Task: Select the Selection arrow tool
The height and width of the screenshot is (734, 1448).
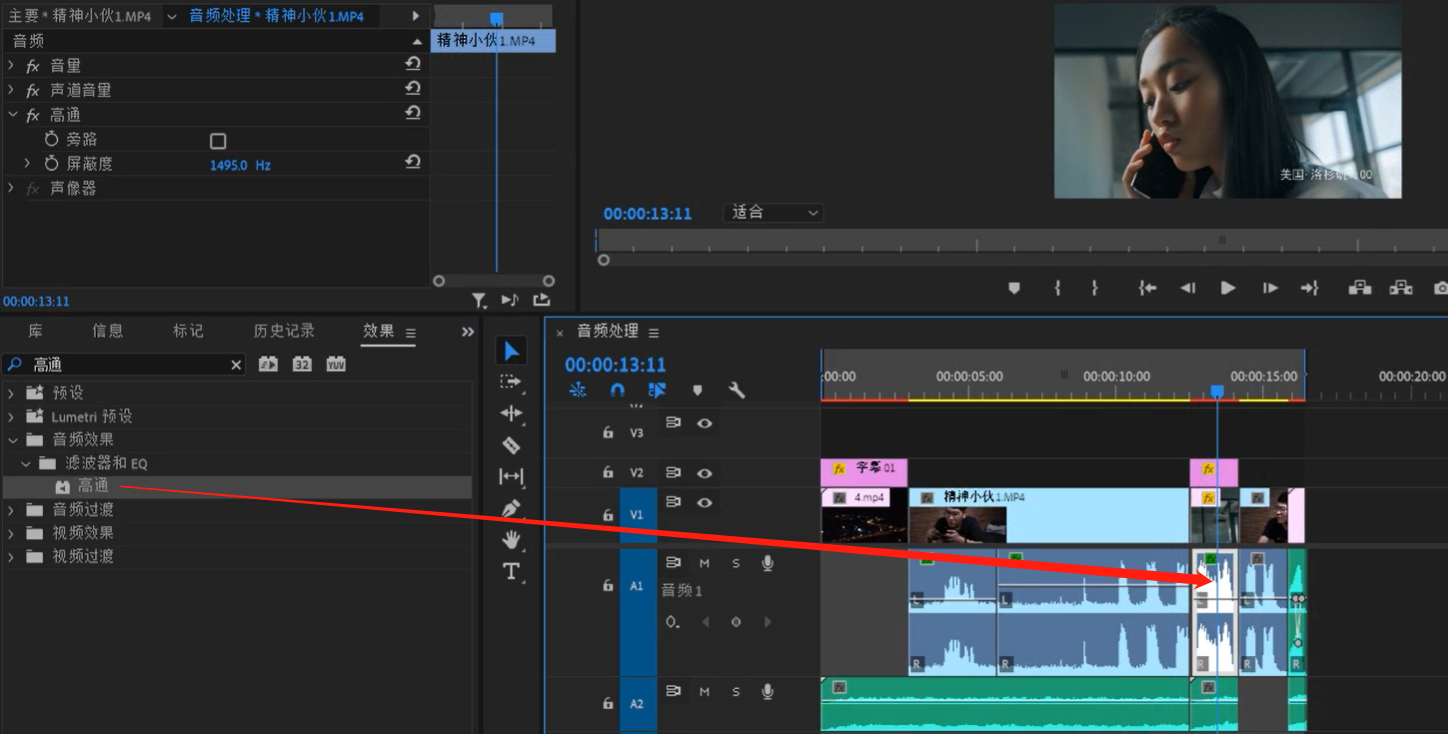Action: coord(511,351)
